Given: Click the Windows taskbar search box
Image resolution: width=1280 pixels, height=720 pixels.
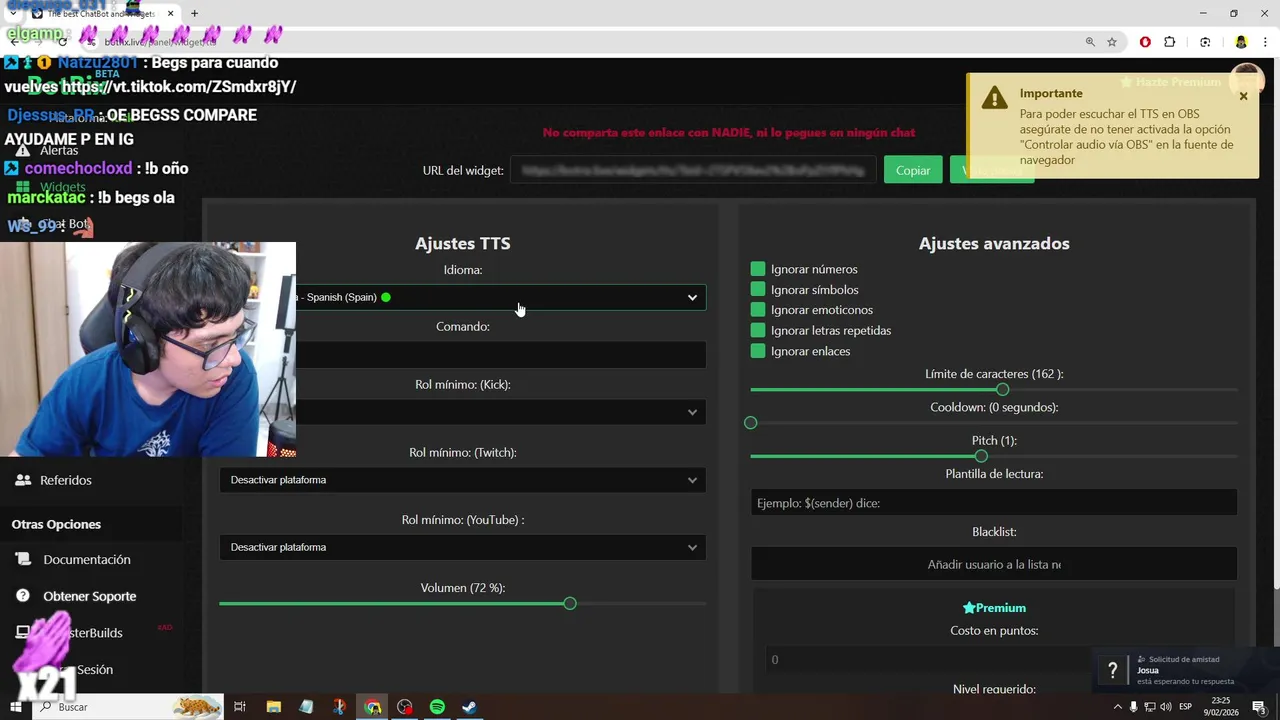Looking at the screenshot, I should click(x=127, y=707).
